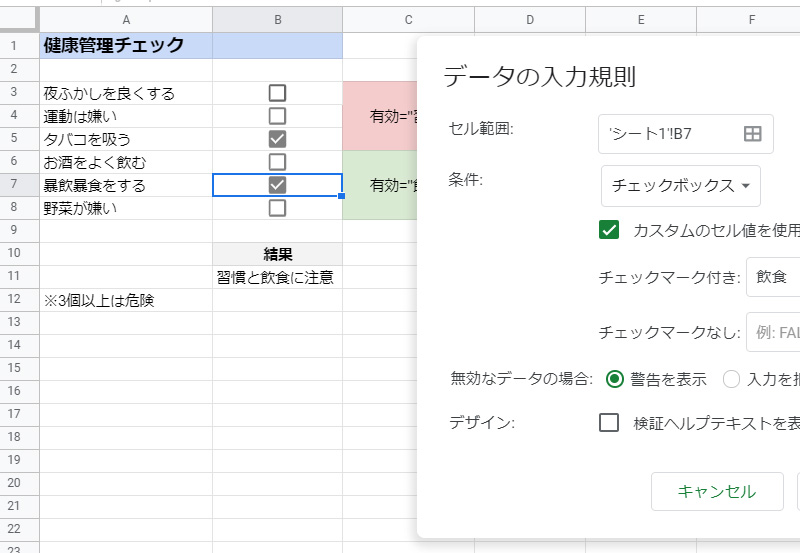This screenshot has height=553, width=800.
Task: Tick the 野菜が嫌い checkbox
Action: pos(277,208)
